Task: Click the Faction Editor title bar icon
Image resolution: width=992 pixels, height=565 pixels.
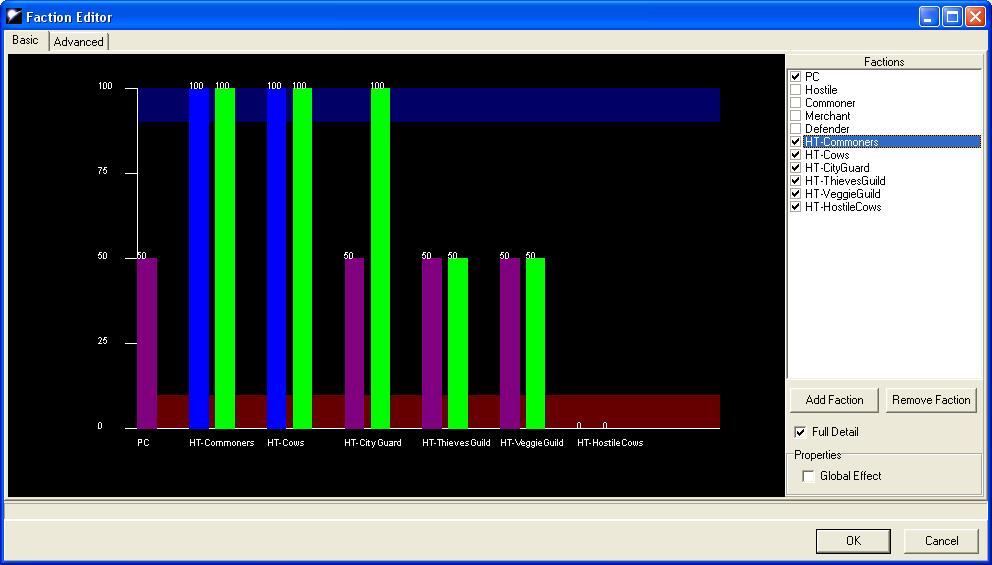Action: [x=14, y=16]
